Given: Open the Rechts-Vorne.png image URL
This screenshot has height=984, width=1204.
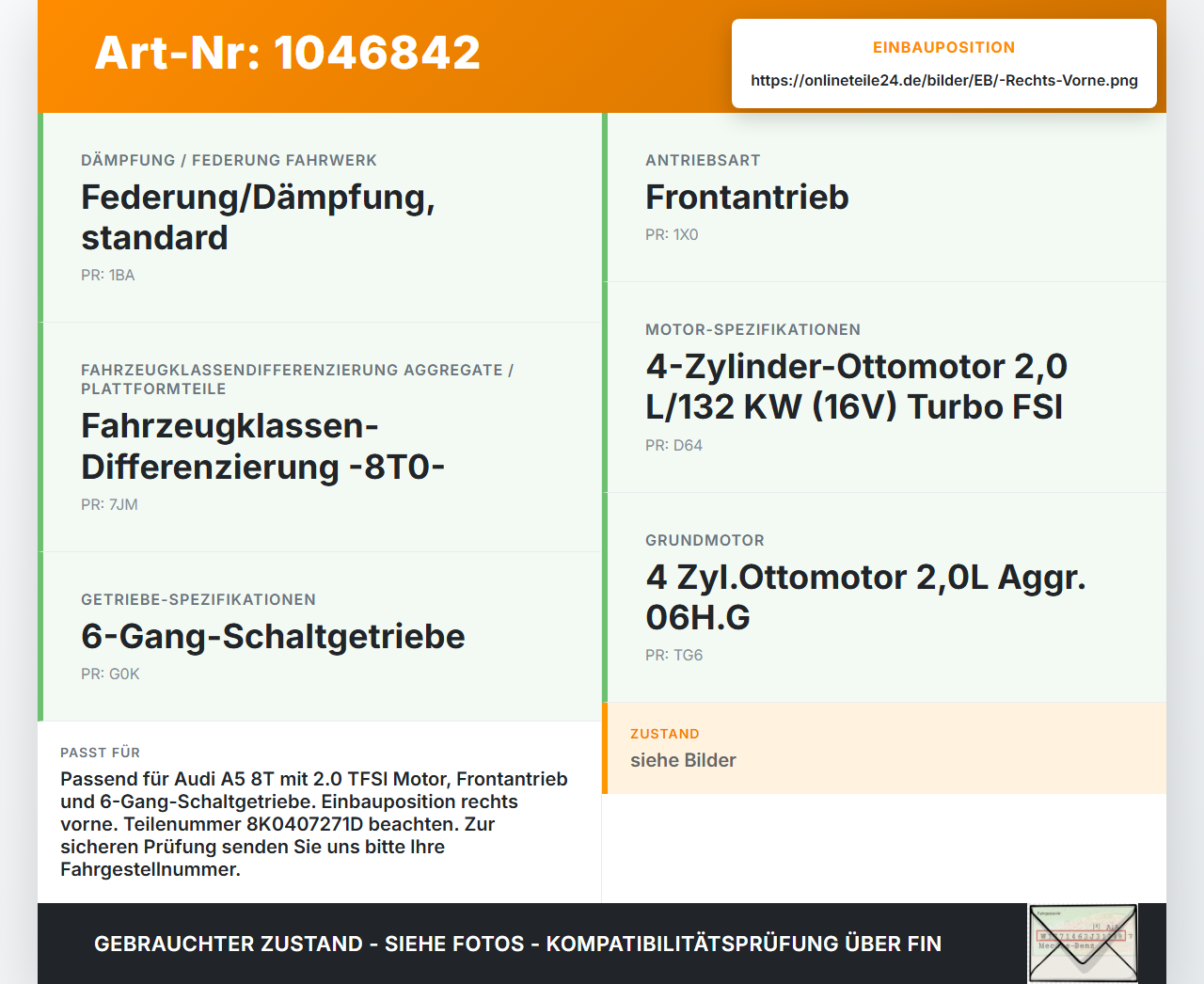Looking at the screenshot, I should [944, 80].
